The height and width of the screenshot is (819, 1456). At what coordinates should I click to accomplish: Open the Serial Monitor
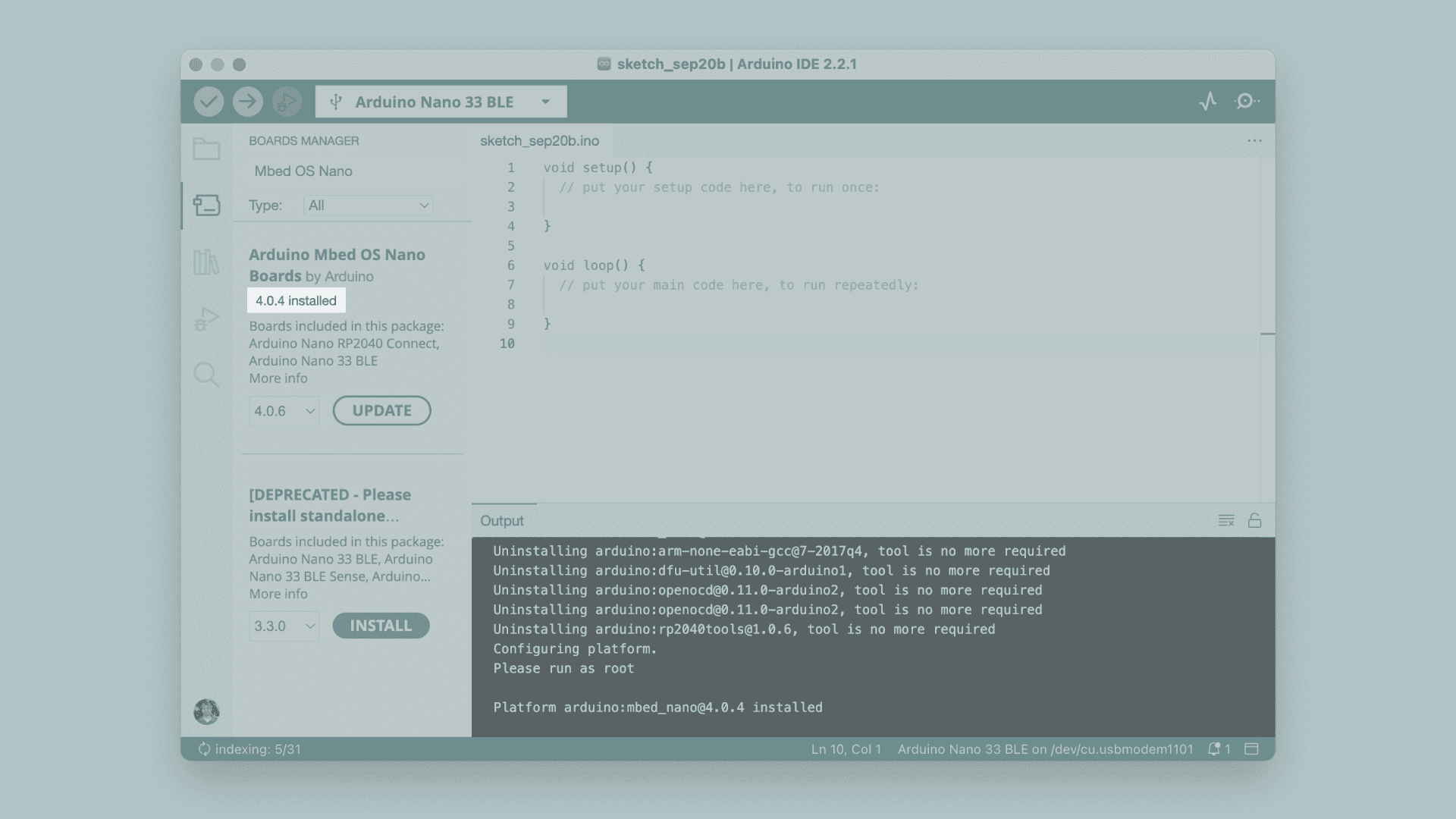pyautogui.click(x=1246, y=102)
